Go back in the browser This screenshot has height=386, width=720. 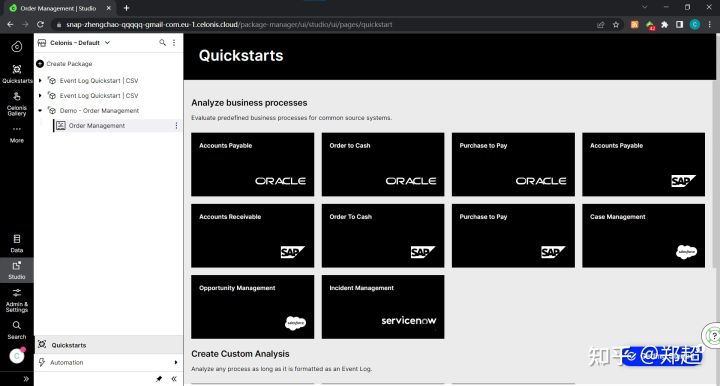pos(10,24)
